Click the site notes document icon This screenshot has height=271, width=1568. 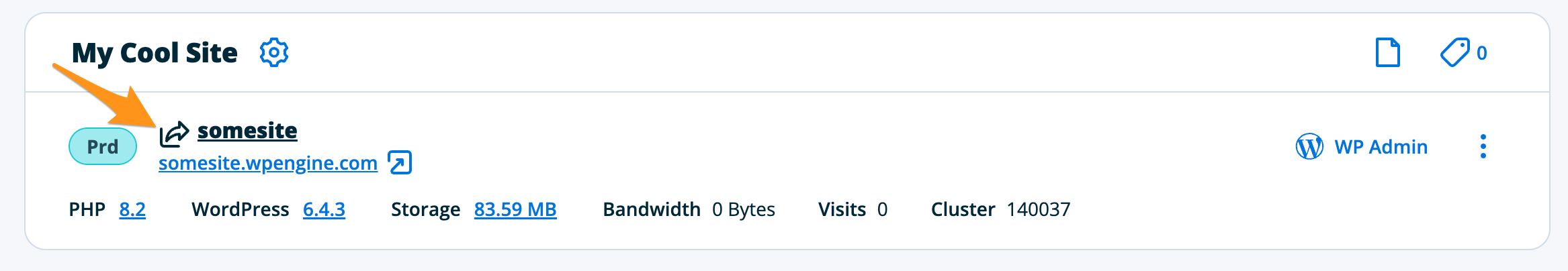tap(1387, 52)
